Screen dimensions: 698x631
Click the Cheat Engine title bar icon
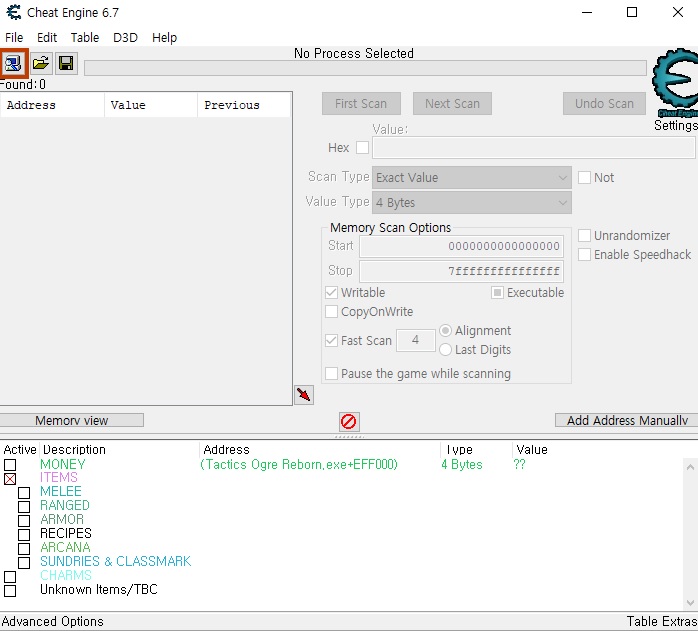pos(14,12)
